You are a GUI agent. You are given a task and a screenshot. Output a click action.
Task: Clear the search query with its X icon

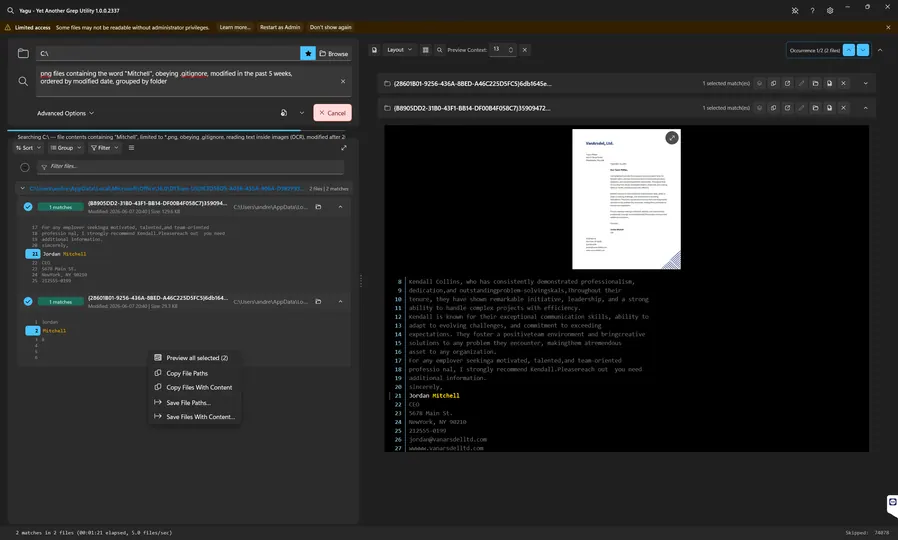coord(343,81)
